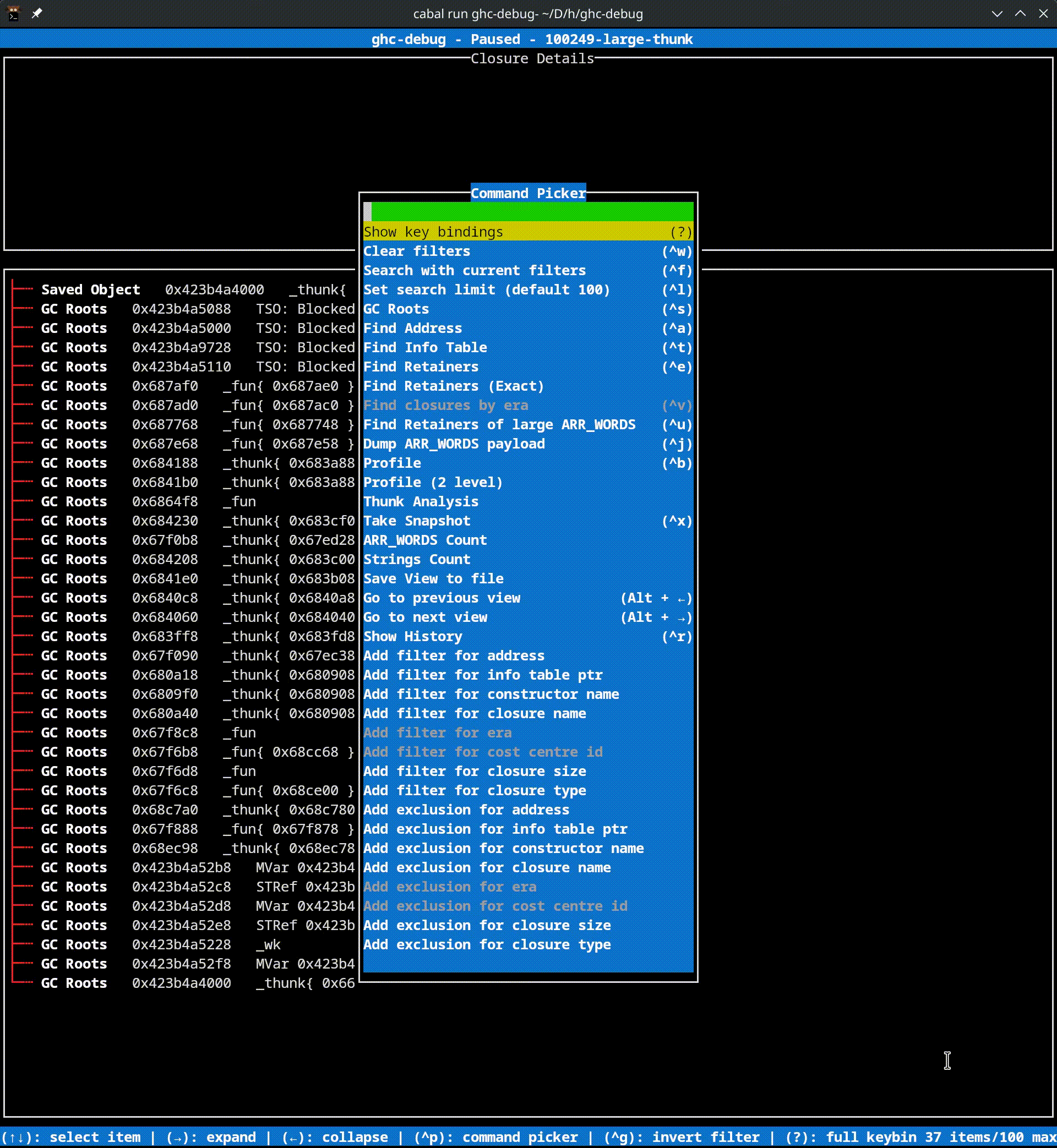Select 'Go to next view'

coord(528,617)
